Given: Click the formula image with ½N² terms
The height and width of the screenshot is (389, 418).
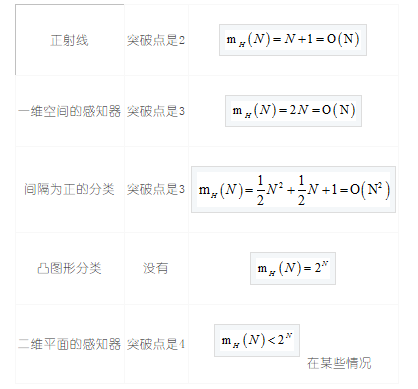Looking at the screenshot, I should [293, 189].
